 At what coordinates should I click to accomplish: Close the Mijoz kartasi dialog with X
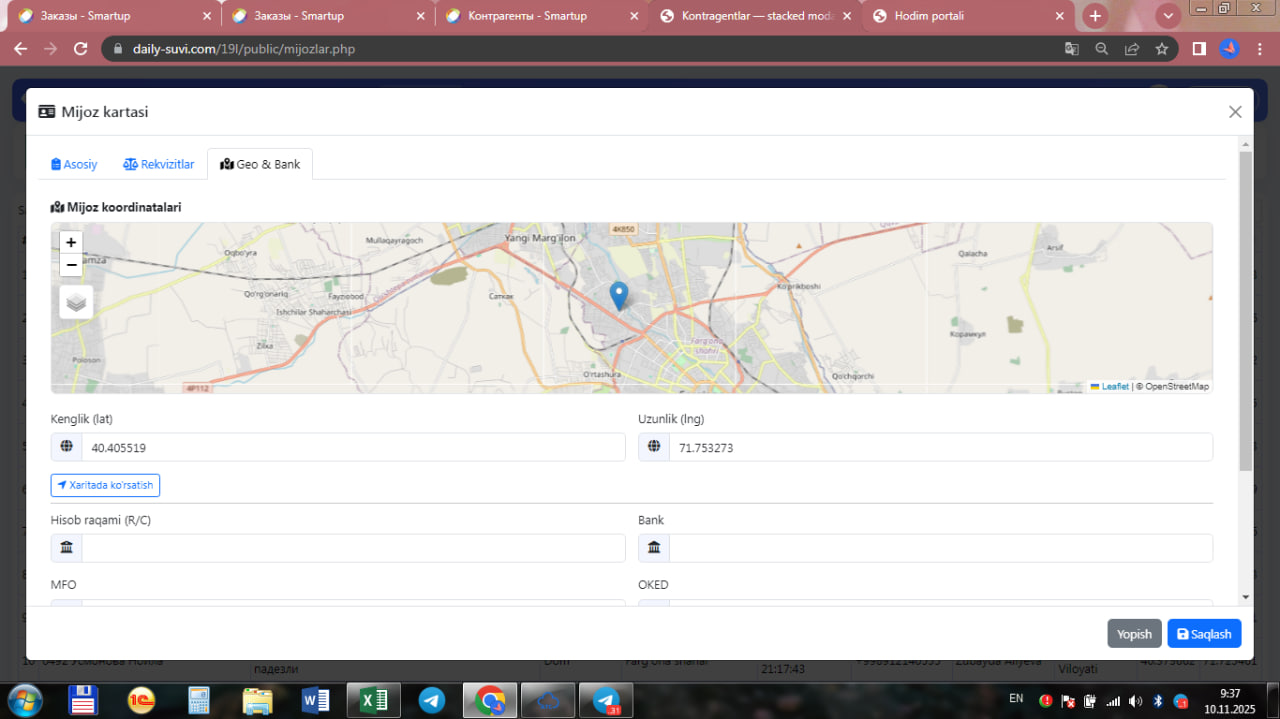pyautogui.click(x=1235, y=112)
